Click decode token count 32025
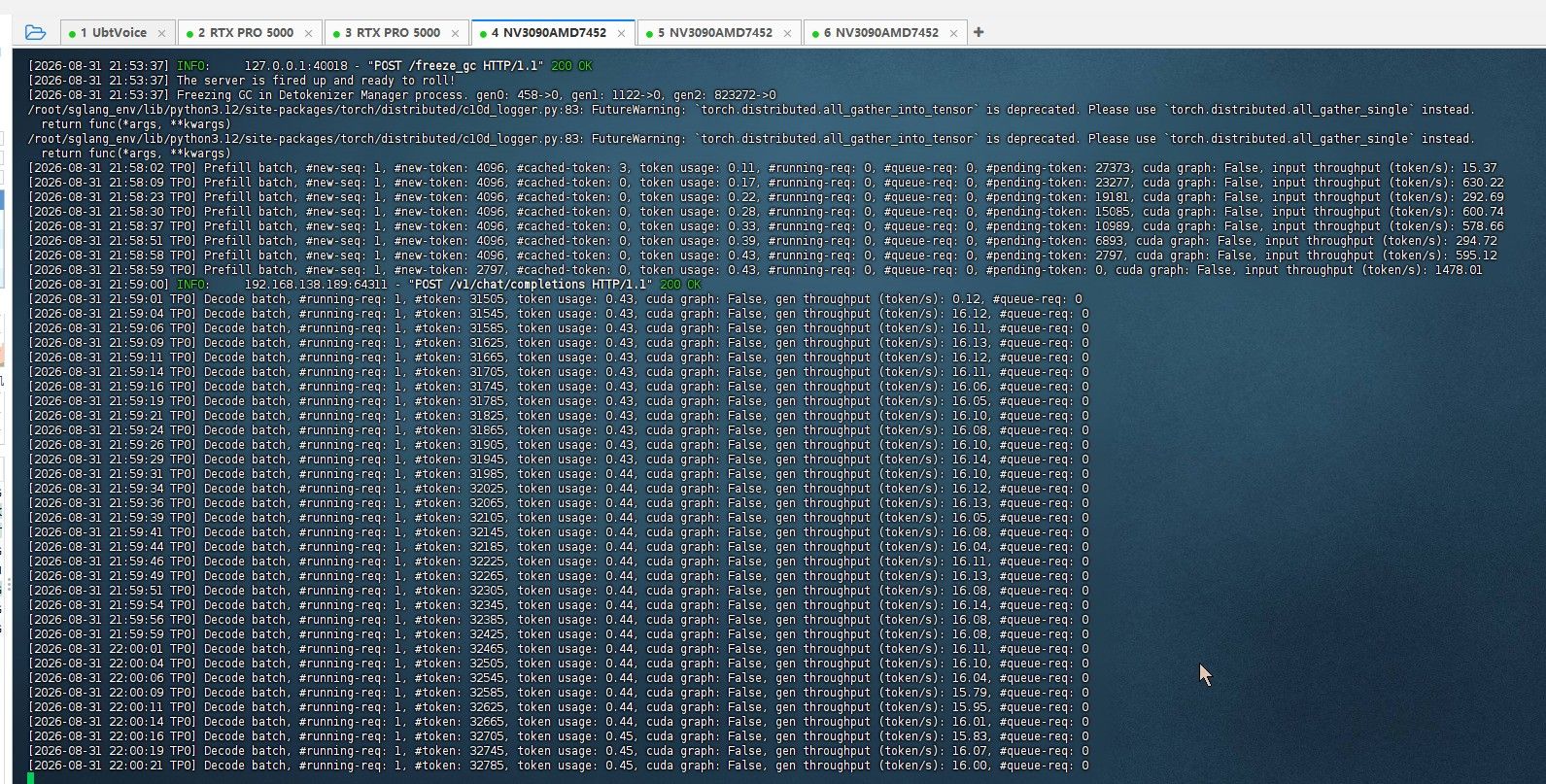This screenshot has height=784, width=1546. (x=486, y=489)
